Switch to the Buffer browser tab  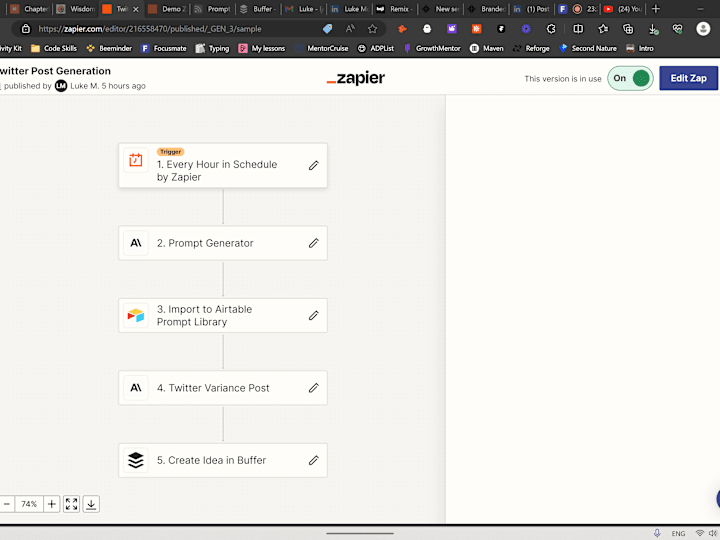(x=259, y=9)
